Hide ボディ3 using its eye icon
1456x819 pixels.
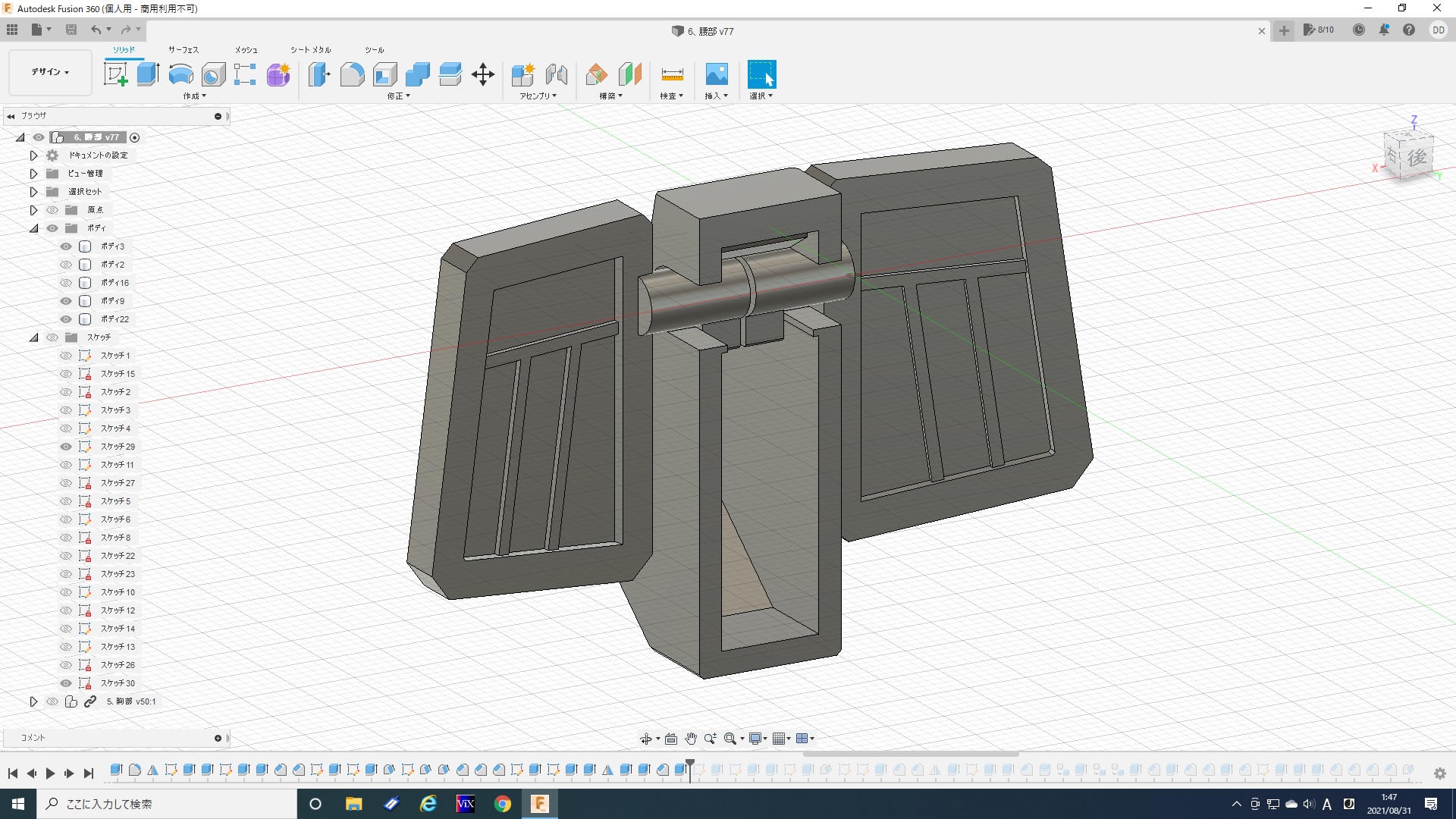tap(66, 246)
